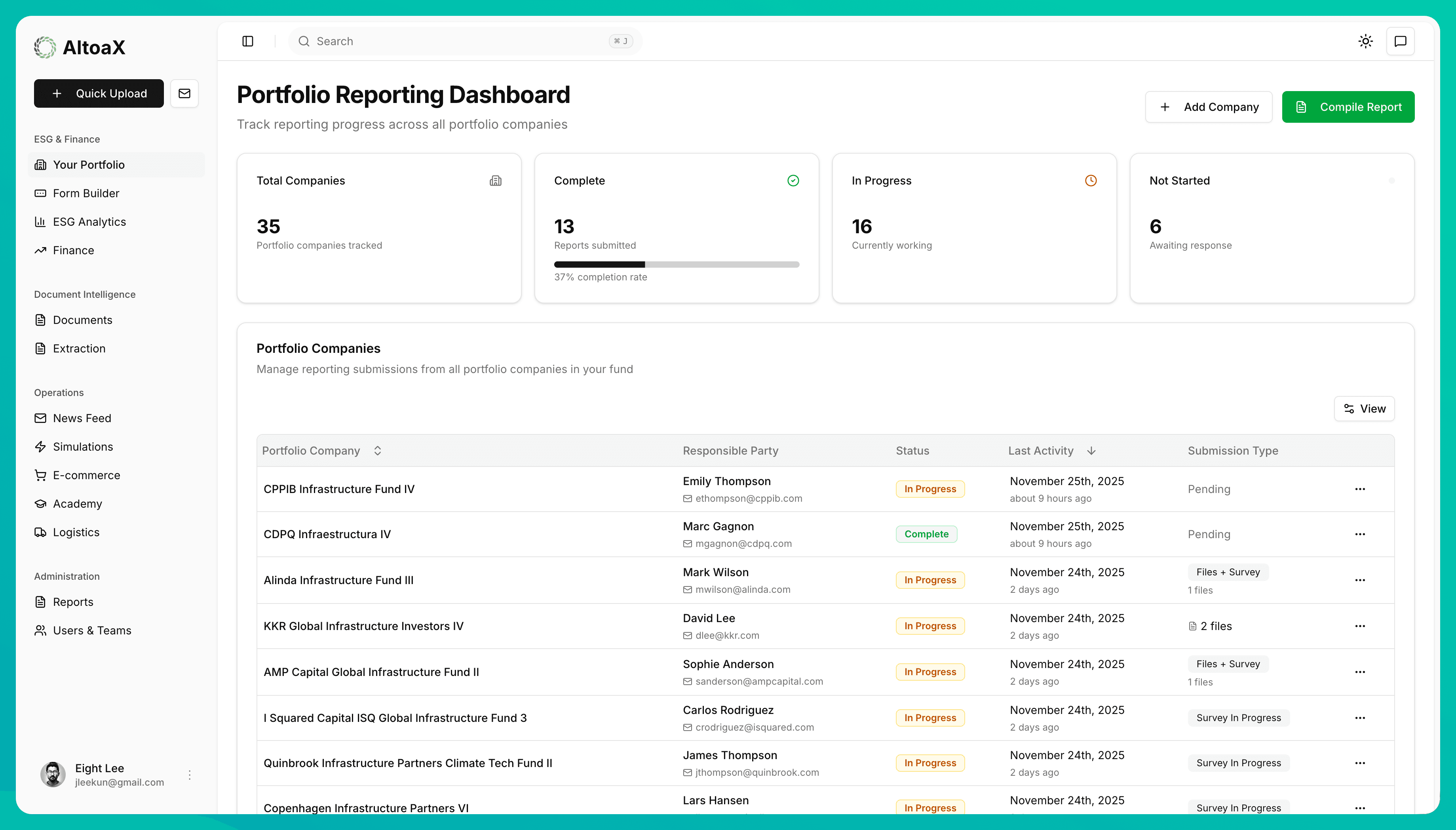Select the ESG Analytics chart icon

coord(40,222)
